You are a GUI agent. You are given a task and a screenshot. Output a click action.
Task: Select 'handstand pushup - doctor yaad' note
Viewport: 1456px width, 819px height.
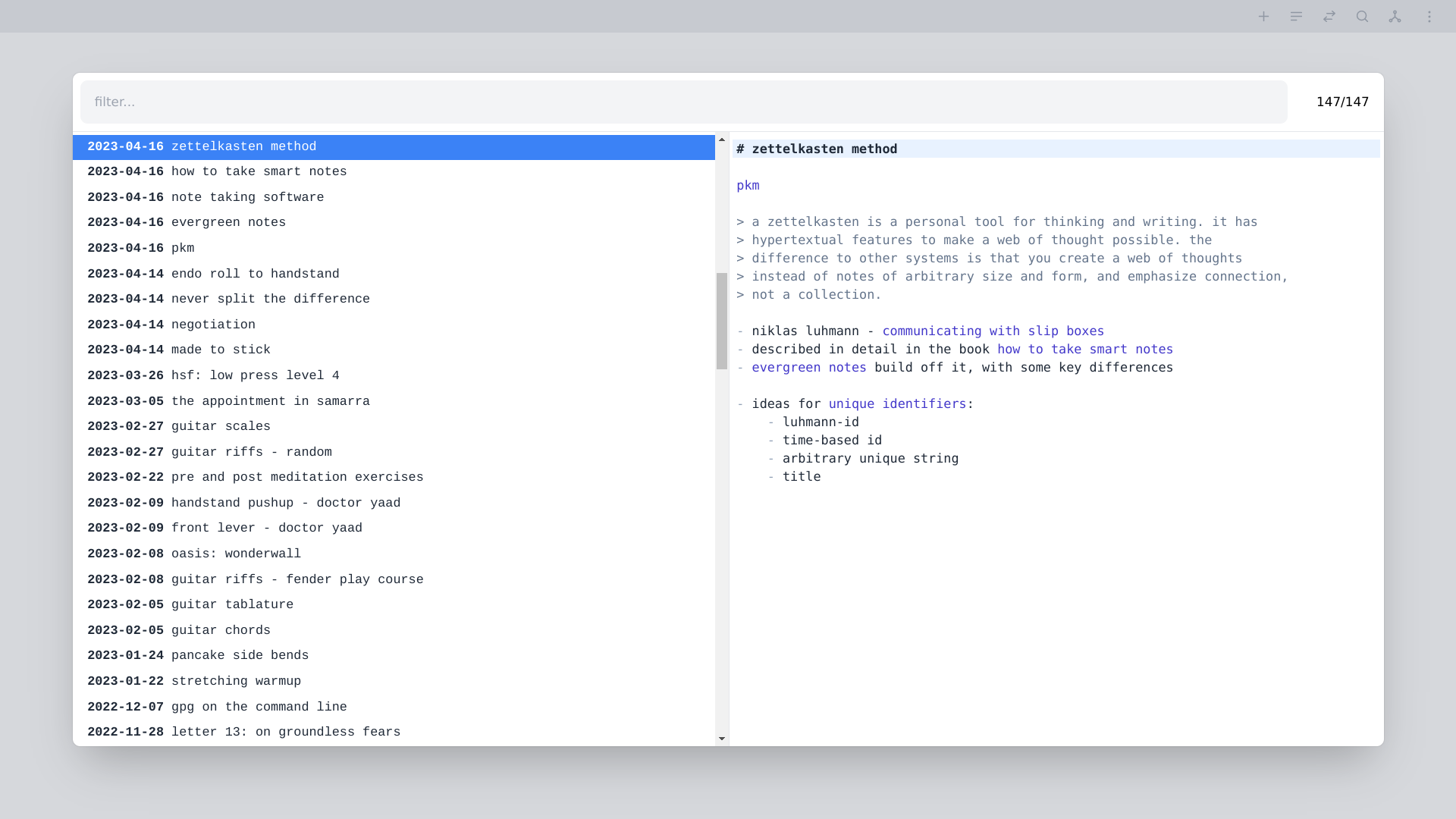point(394,504)
